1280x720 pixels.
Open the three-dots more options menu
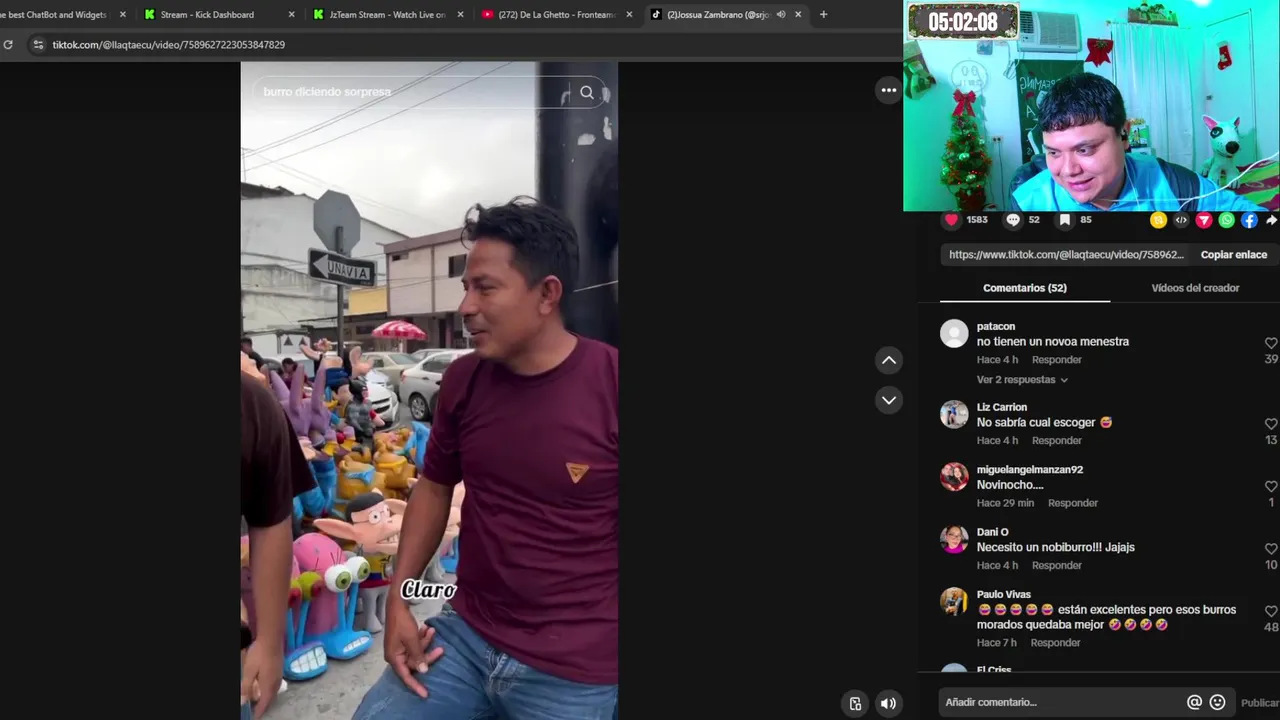pyautogui.click(x=888, y=90)
